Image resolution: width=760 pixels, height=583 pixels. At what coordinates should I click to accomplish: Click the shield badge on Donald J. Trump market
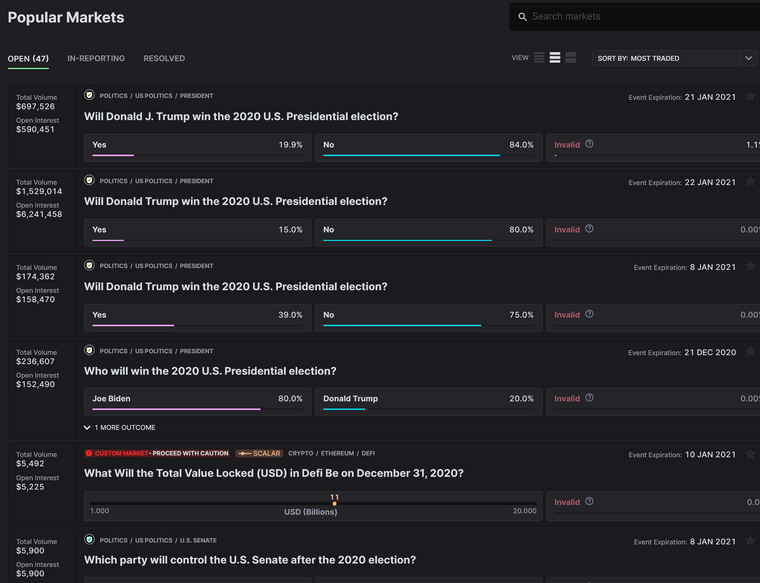(x=89, y=95)
